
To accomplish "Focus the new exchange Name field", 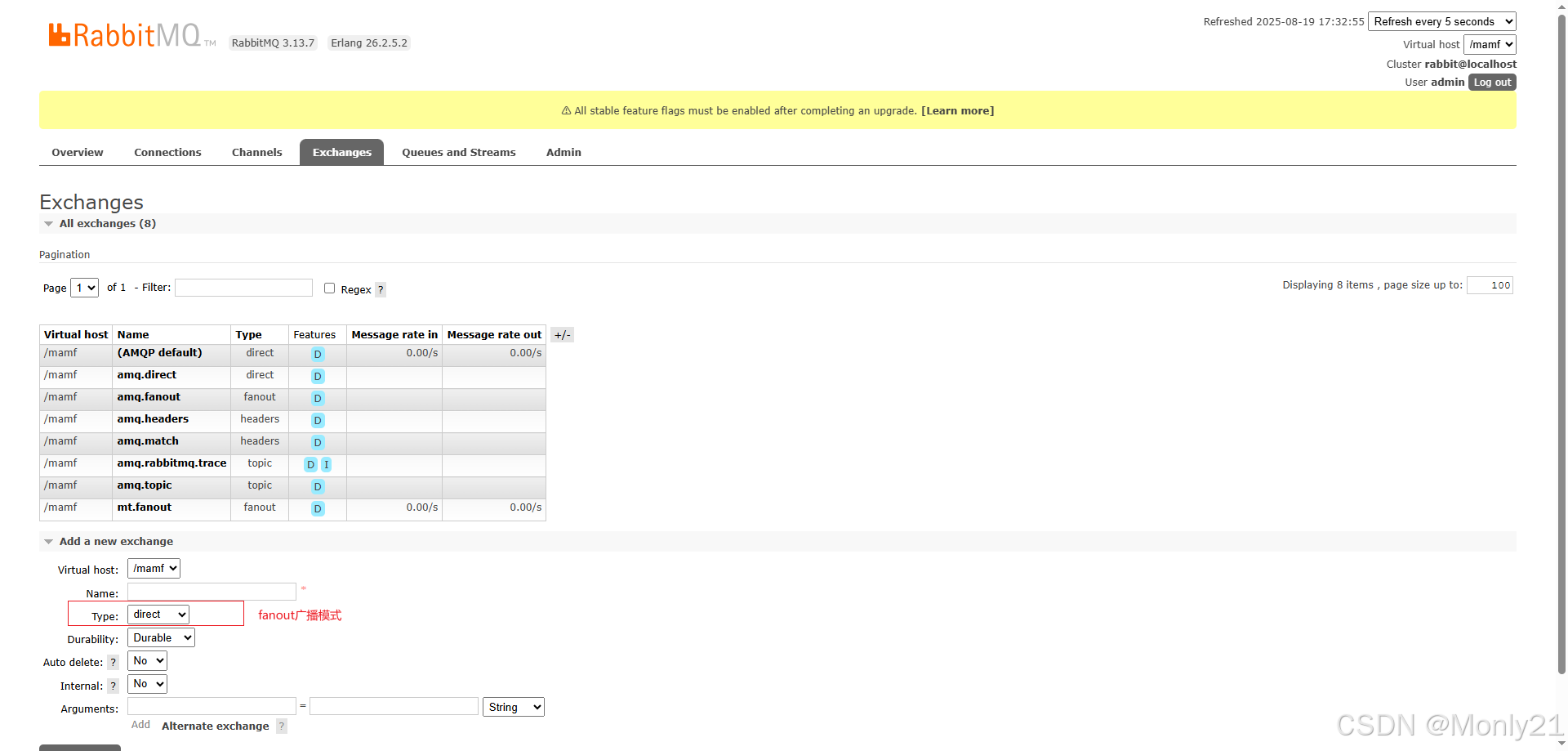I will (x=212, y=592).
